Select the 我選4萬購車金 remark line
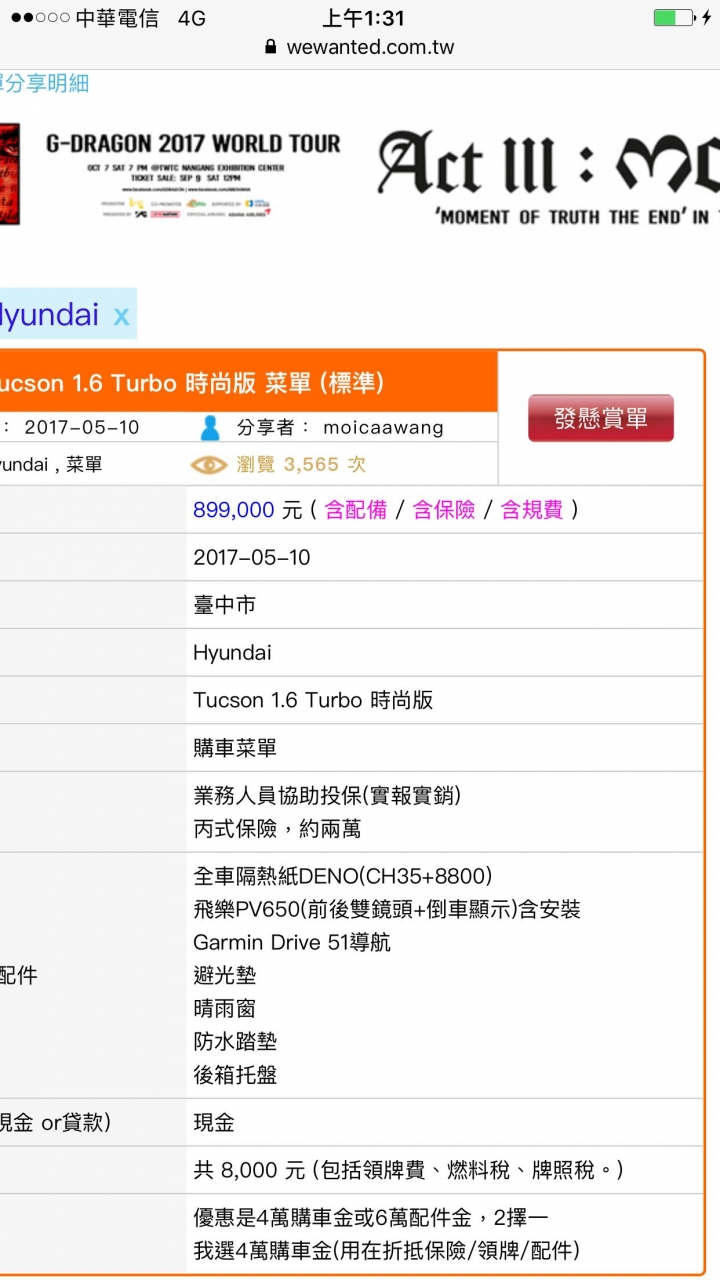 tap(387, 1250)
